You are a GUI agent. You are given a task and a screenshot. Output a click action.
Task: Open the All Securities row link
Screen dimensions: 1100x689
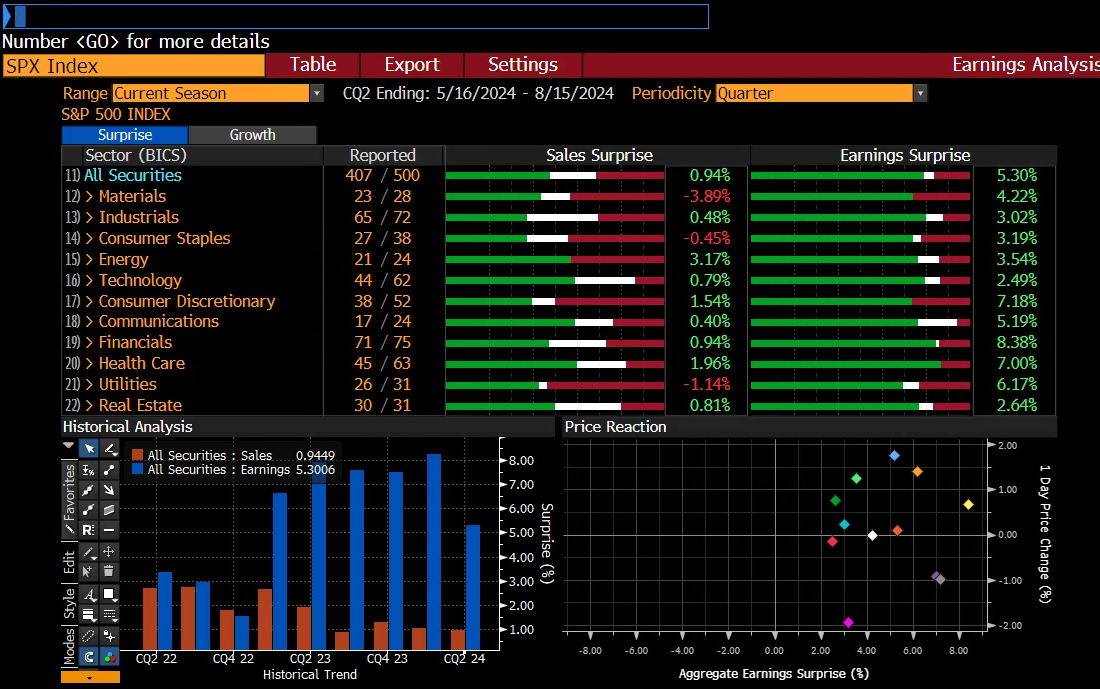[133, 175]
